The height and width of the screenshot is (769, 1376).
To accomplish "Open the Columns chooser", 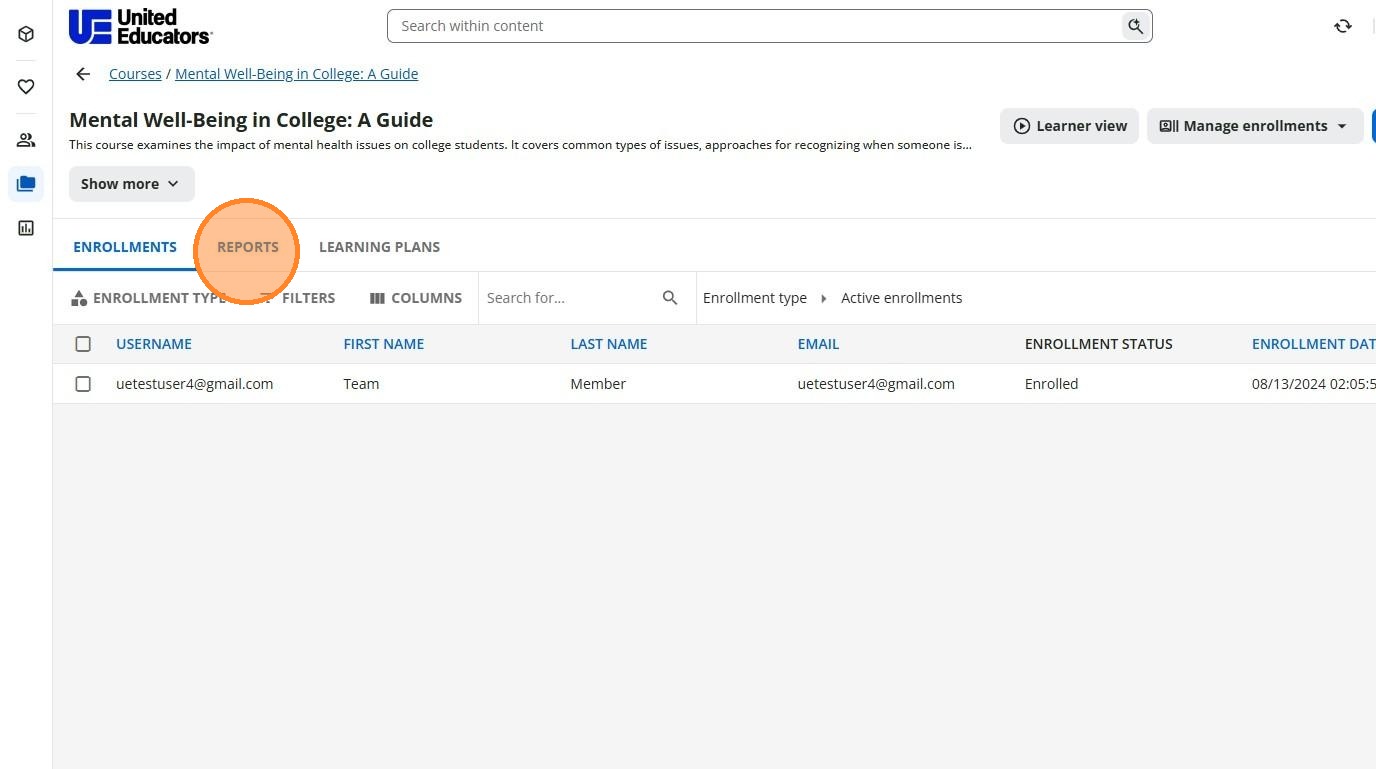I will point(416,298).
